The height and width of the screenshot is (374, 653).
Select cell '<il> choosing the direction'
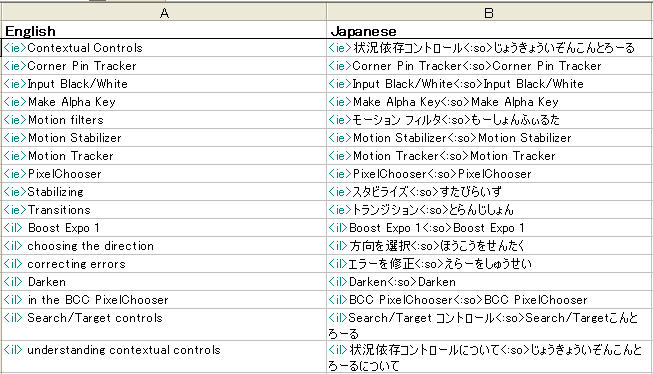coord(164,245)
